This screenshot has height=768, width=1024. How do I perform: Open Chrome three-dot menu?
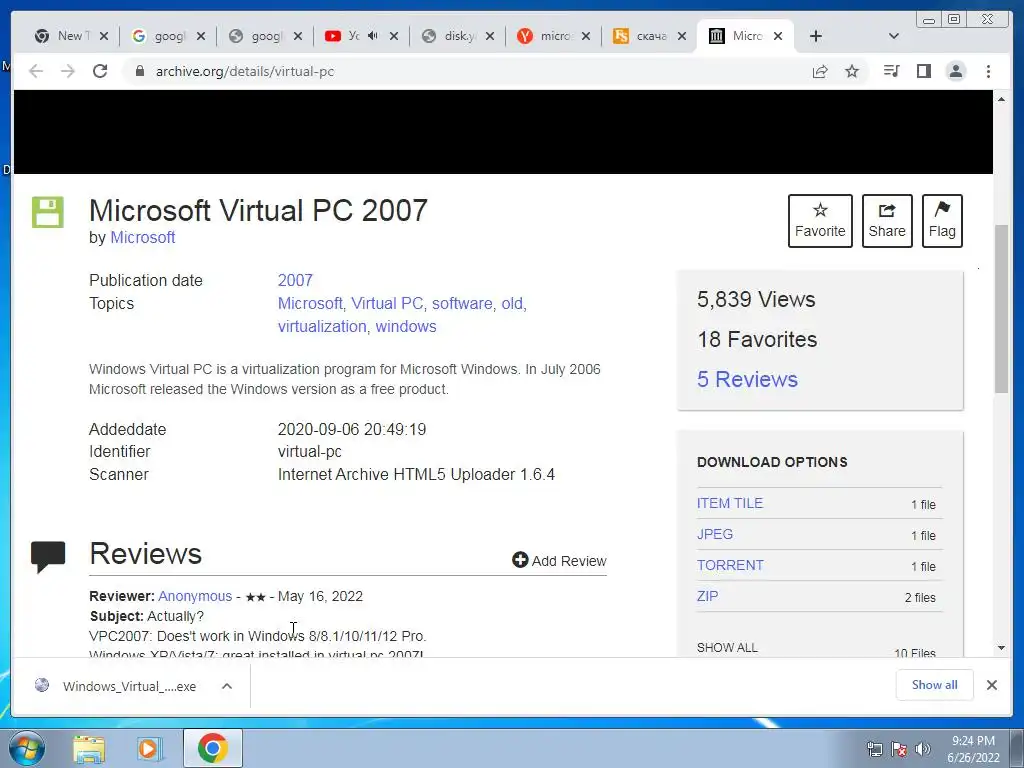click(x=988, y=71)
